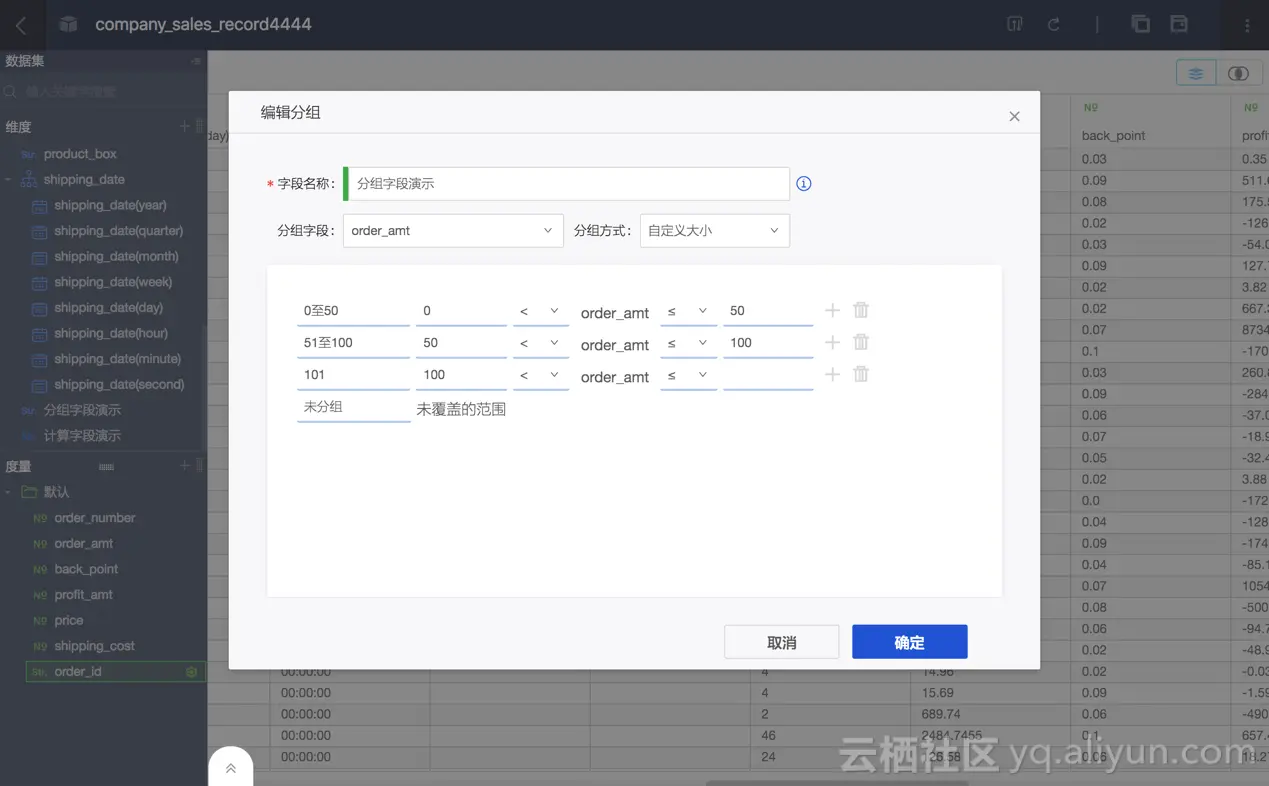Select shipping_date(second) in the tree
This screenshot has height=786, width=1269.
coord(119,385)
